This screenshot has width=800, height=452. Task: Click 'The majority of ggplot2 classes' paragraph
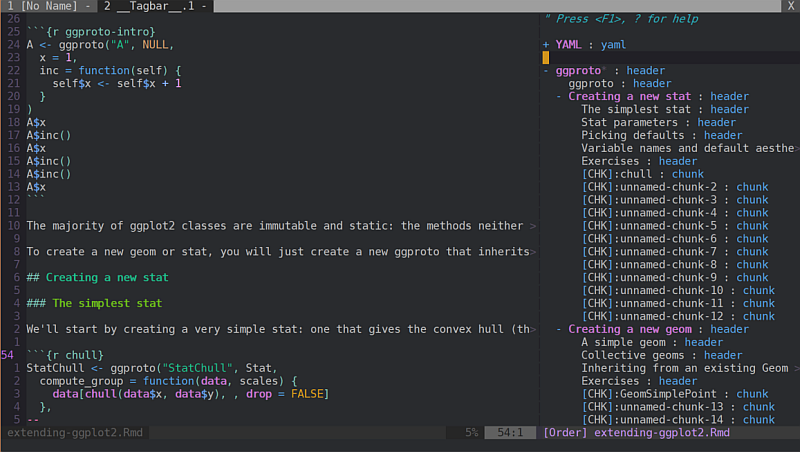[275, 226]
